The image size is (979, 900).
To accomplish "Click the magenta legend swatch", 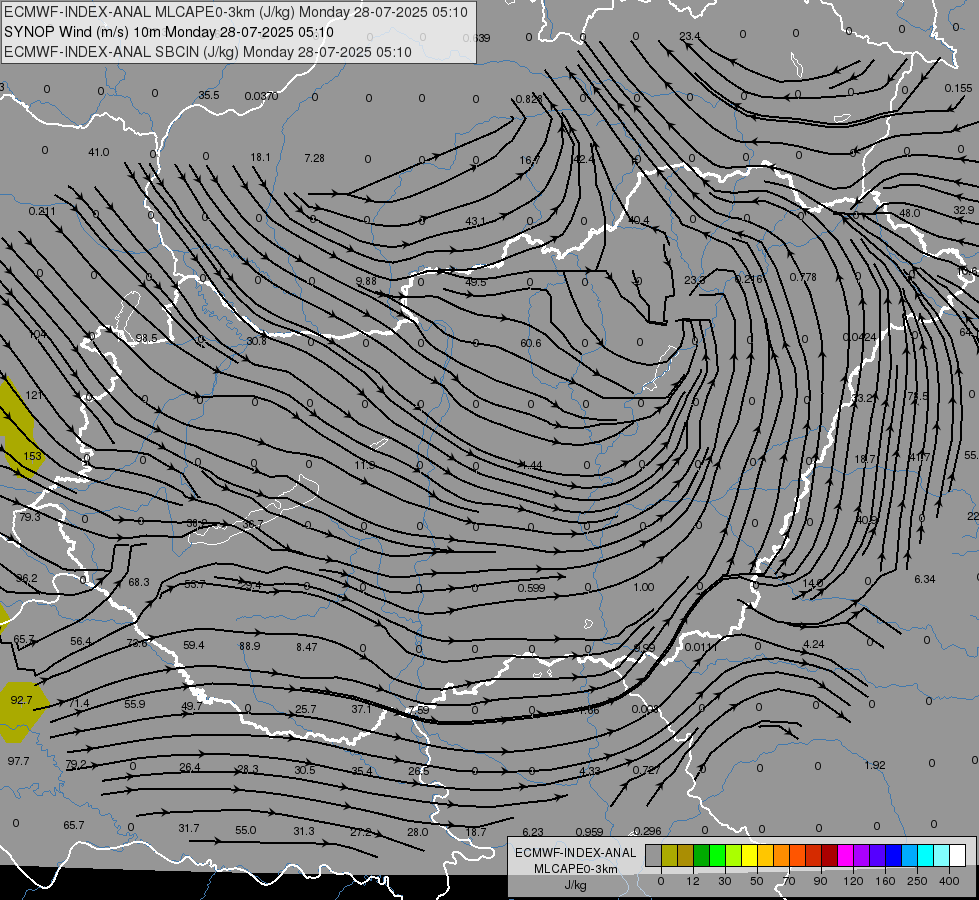I will click(x=846, y=855).
